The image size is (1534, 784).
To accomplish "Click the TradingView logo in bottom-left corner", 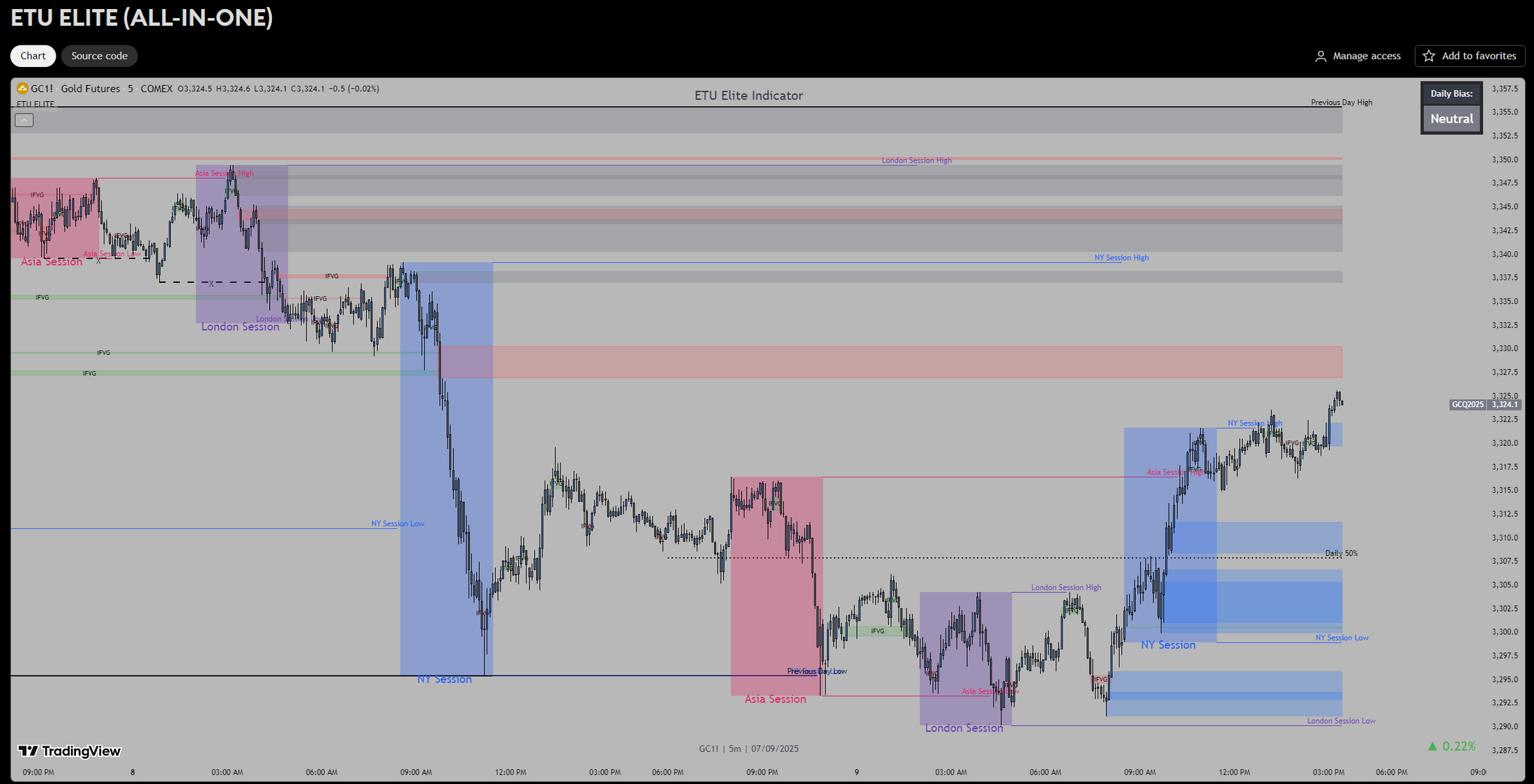I will [x=70, y=751].
